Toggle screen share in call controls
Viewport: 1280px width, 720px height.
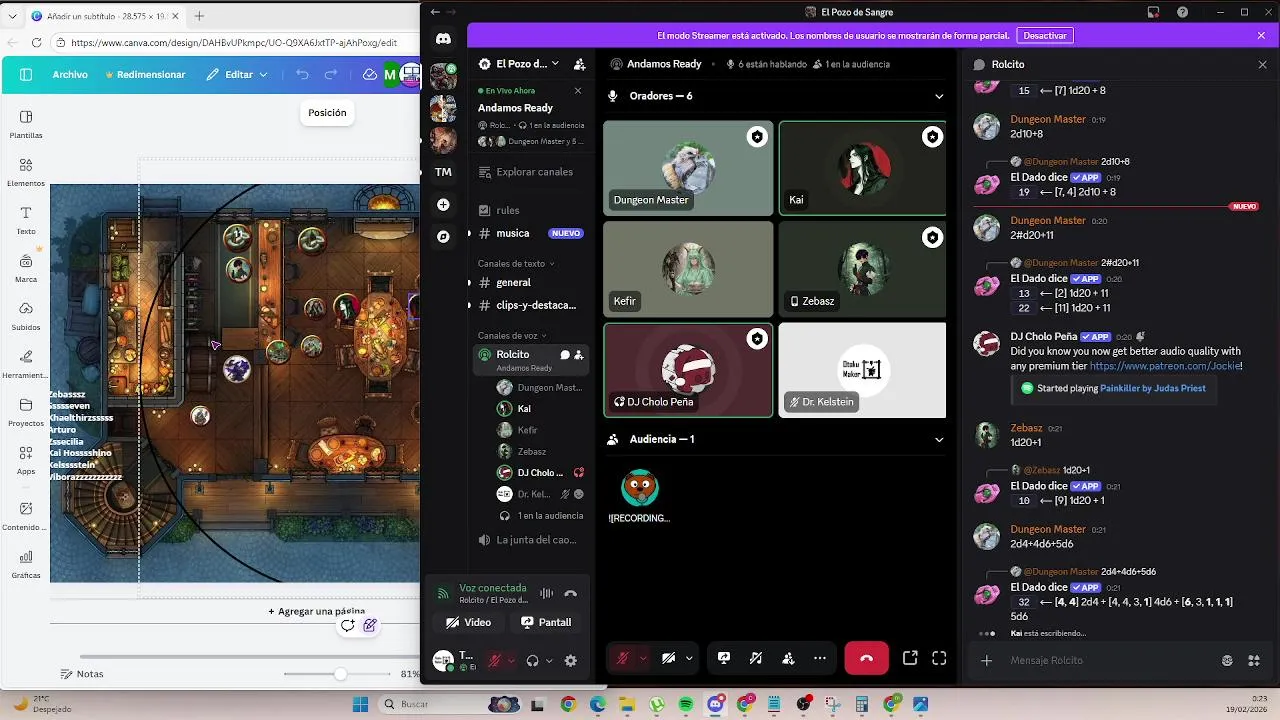[724, 658]
